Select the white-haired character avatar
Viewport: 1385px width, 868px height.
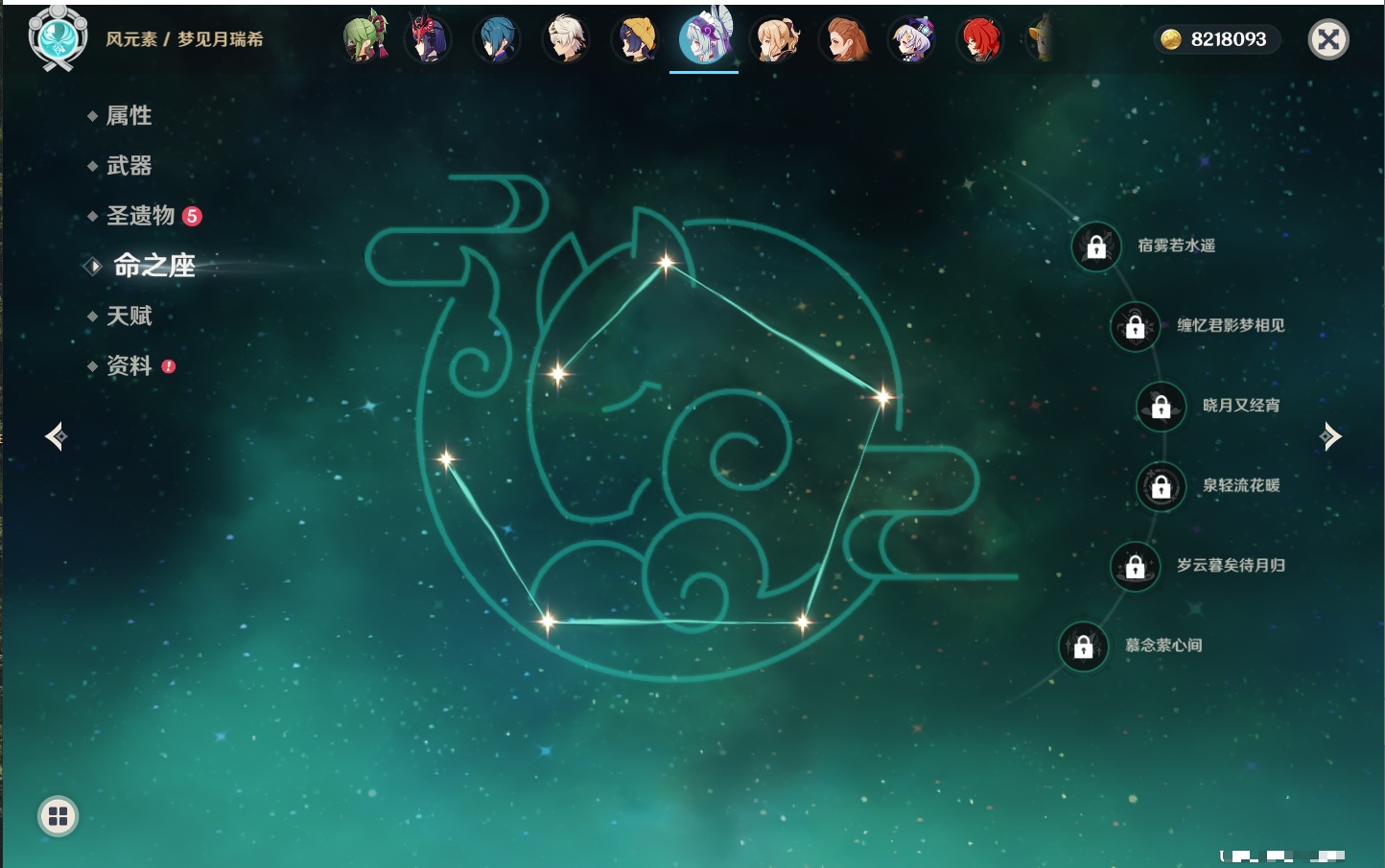[x=566, y=39]
